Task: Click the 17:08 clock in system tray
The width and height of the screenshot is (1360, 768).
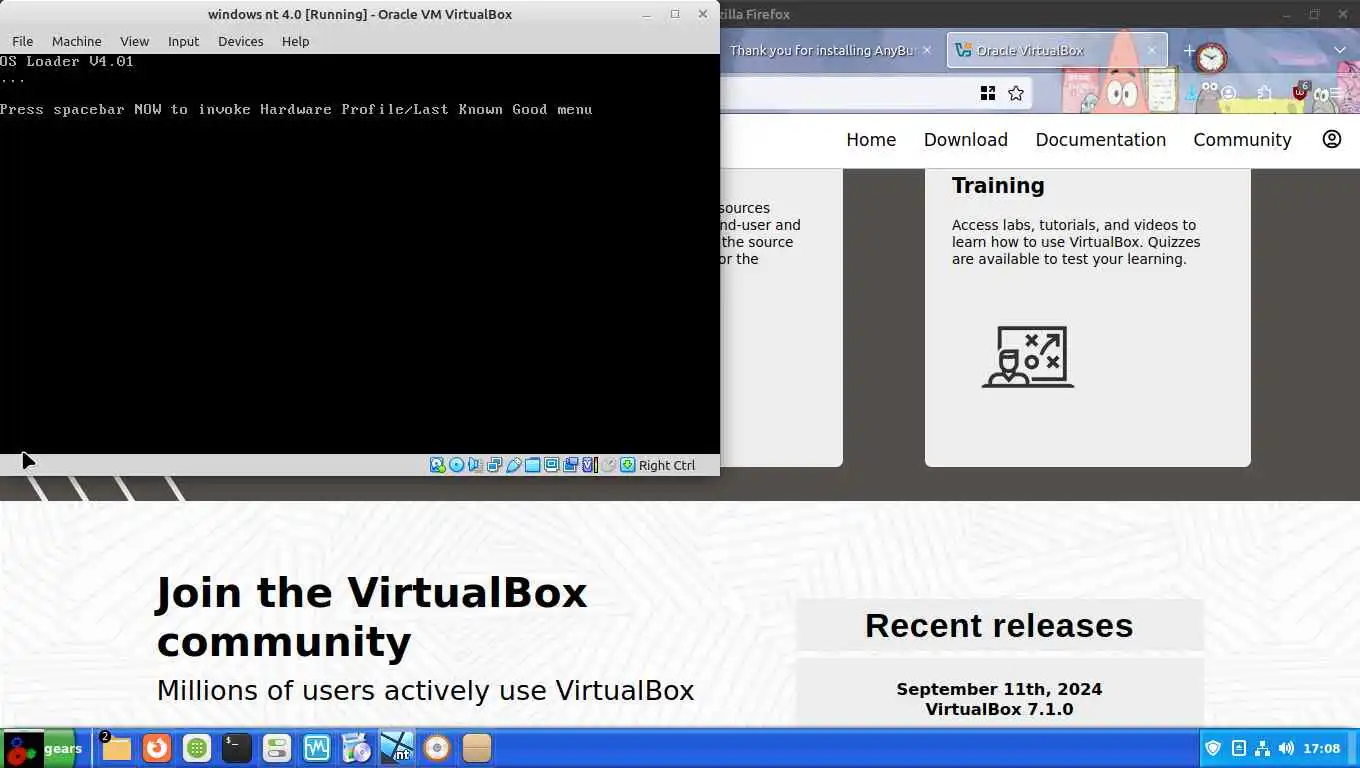Action: click(x=1322, y=748)
